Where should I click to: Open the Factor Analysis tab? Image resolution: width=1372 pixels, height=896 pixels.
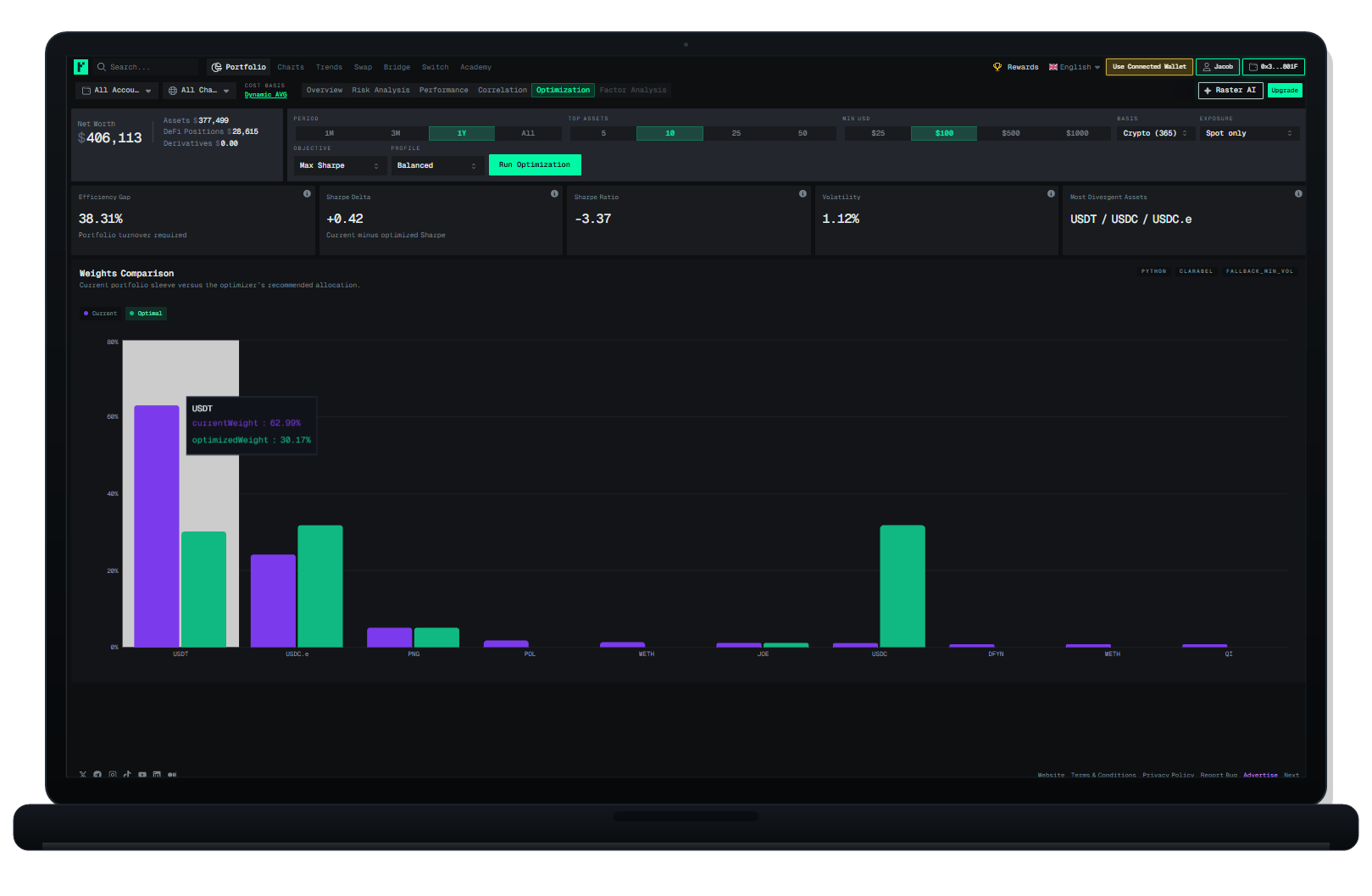pyautogui.click(x=633, y=90)
